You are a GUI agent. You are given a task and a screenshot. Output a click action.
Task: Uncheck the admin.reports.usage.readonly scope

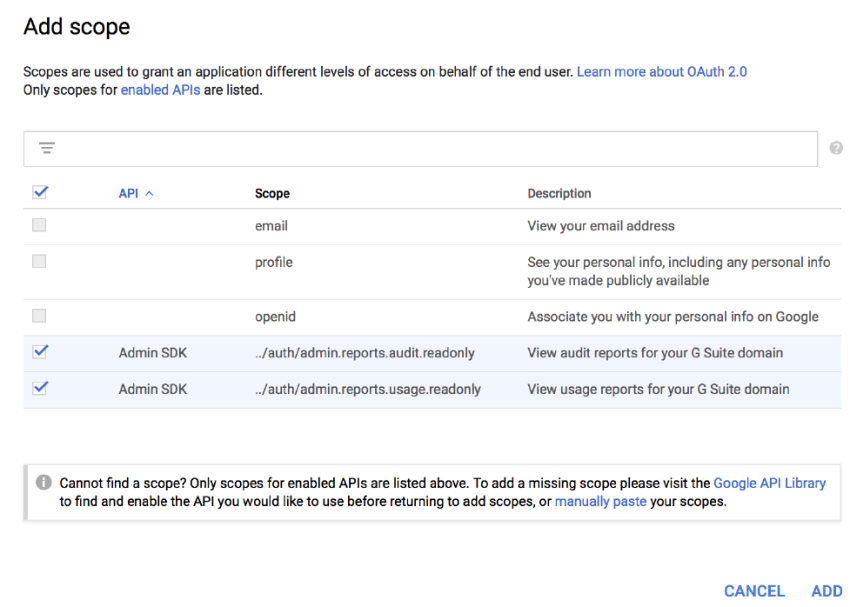pyautogui.click(x=40, y=388)
